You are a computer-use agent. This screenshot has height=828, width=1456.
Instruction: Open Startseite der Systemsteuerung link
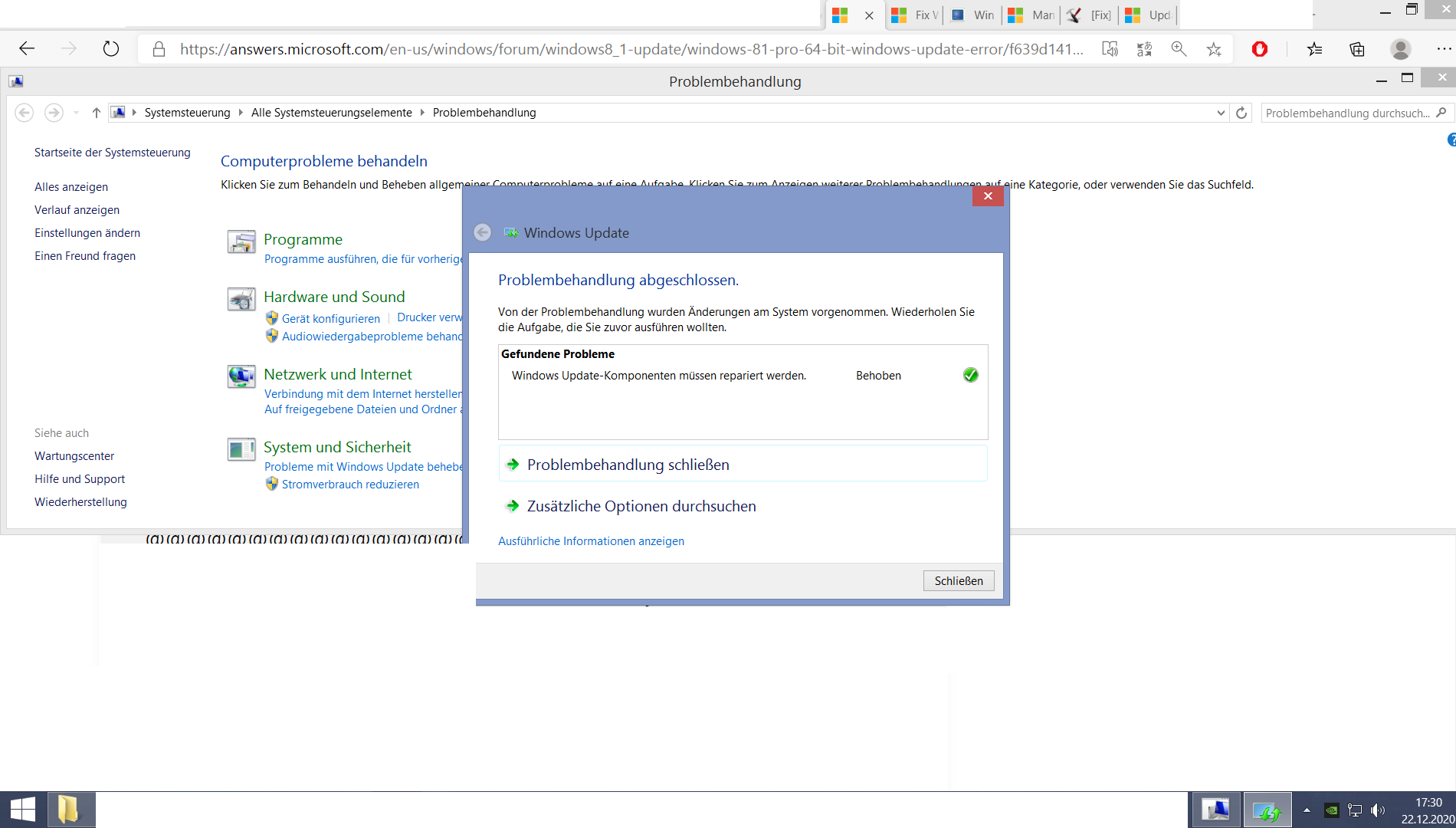[113, 153]
